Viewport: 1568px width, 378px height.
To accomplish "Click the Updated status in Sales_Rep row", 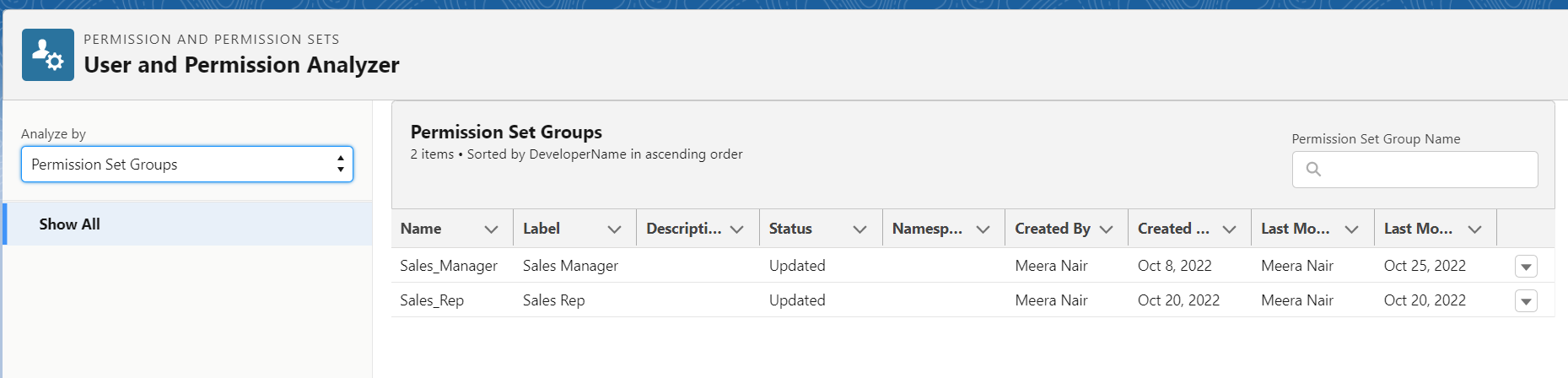I will (x=797, y=300).
